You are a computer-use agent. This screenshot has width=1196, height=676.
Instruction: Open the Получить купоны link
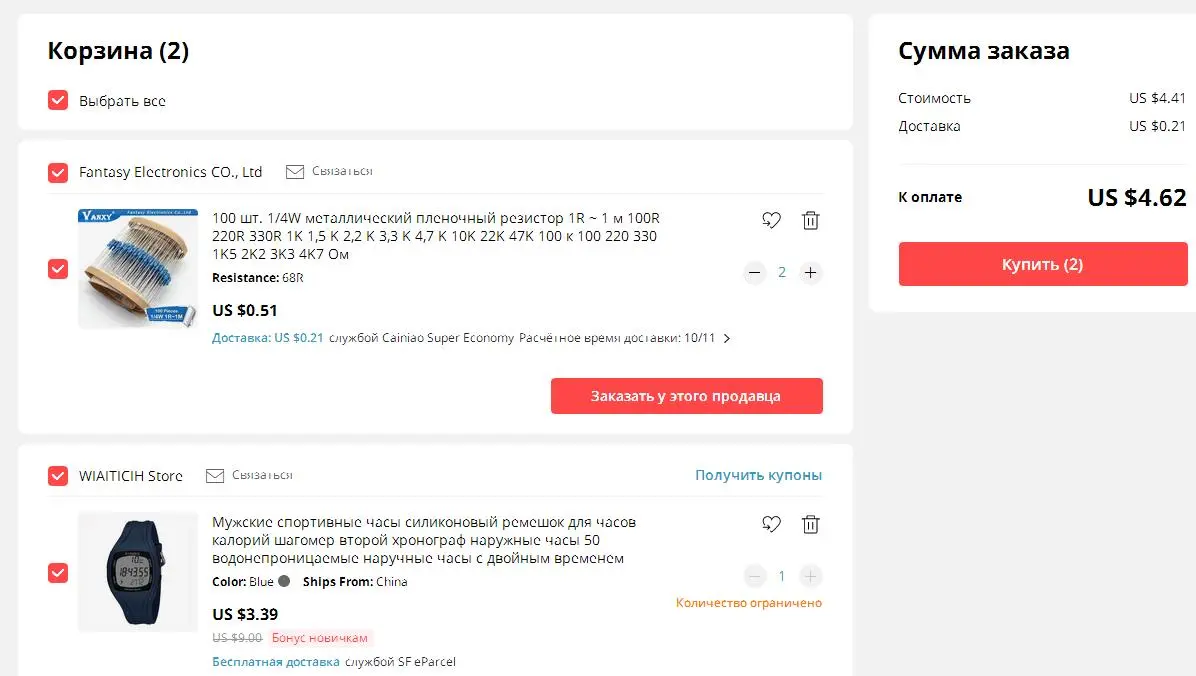pyautogui.click(x=758, y=475)
